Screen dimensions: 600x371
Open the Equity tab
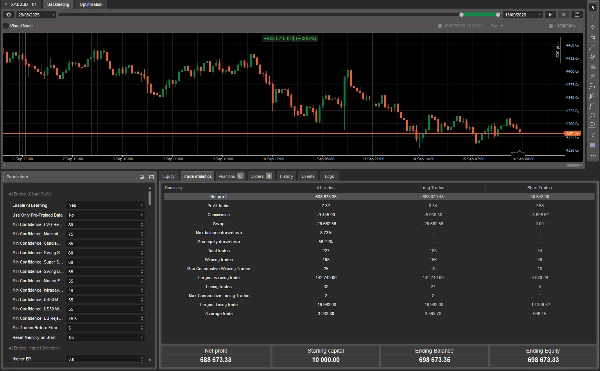pyautogui.click(x=169, y=176)
